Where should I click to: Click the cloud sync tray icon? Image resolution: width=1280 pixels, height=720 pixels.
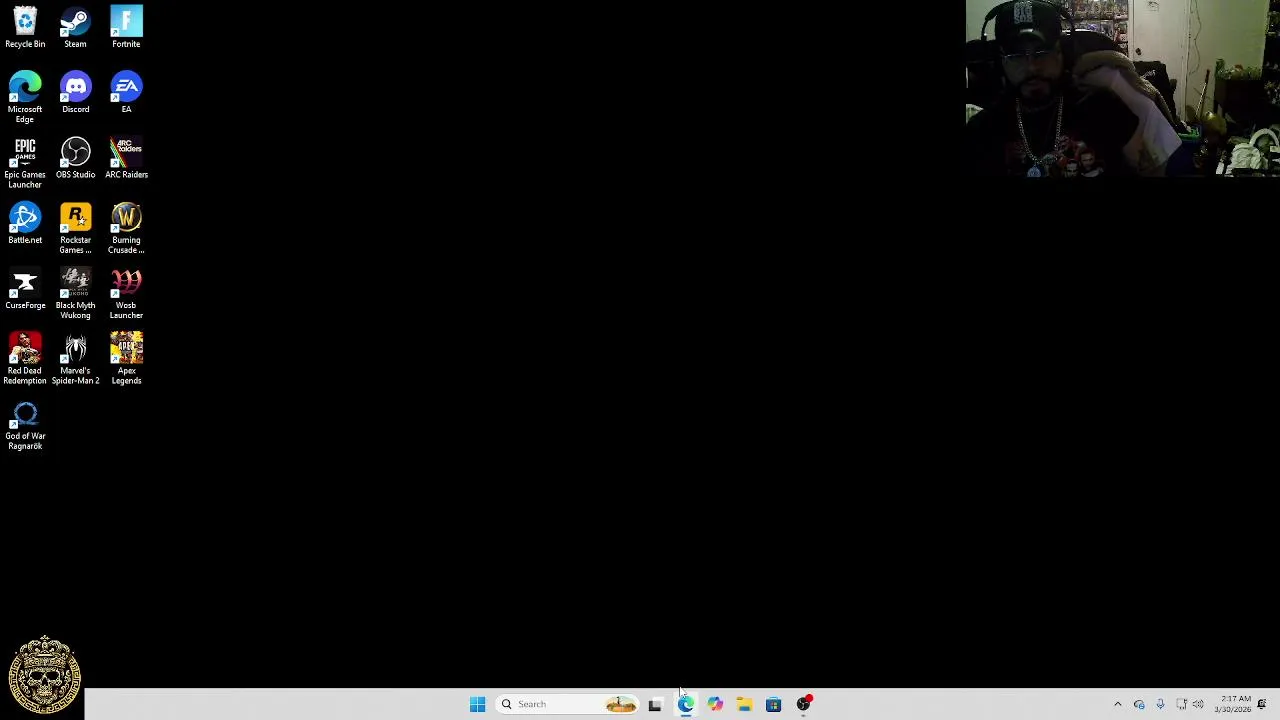click(x=1139, y=704)
